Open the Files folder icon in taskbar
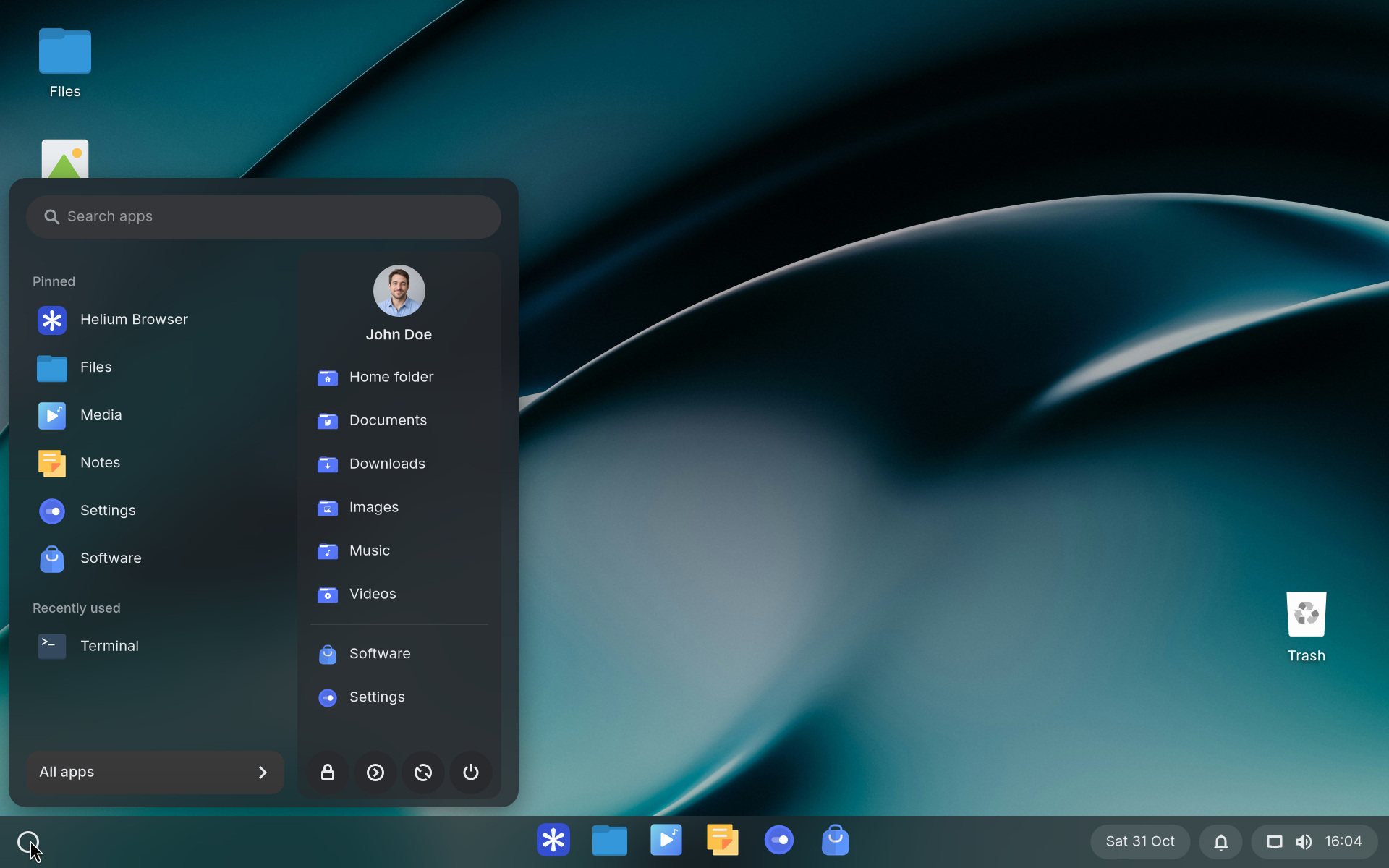This screenshot has width=1389, height=868. [x=610, y=841]
